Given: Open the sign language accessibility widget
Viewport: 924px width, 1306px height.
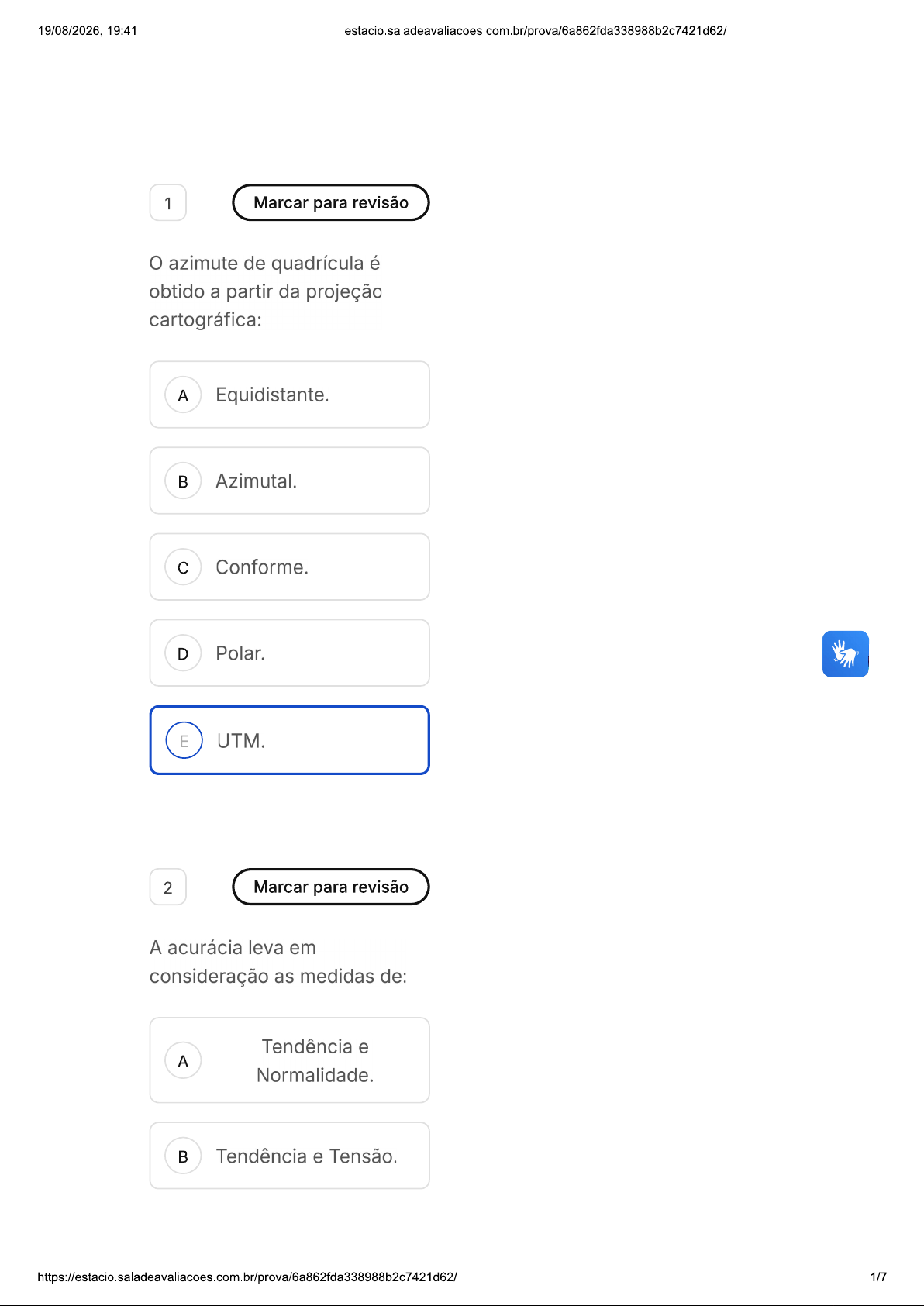Looking at the screenshot, I should [845, 654].
